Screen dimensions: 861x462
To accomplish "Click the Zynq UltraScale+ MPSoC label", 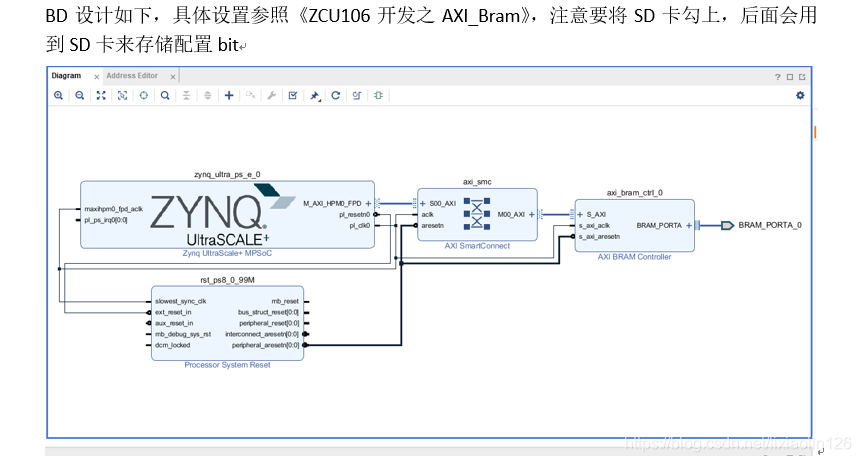I will click(x=227, y=253).
